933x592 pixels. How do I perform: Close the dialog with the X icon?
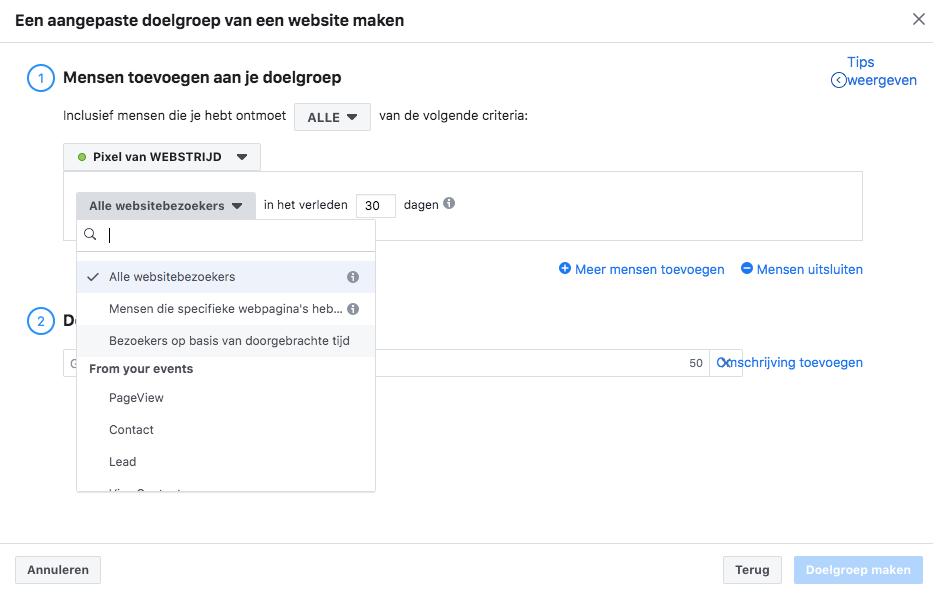click(x=919, y=19)
